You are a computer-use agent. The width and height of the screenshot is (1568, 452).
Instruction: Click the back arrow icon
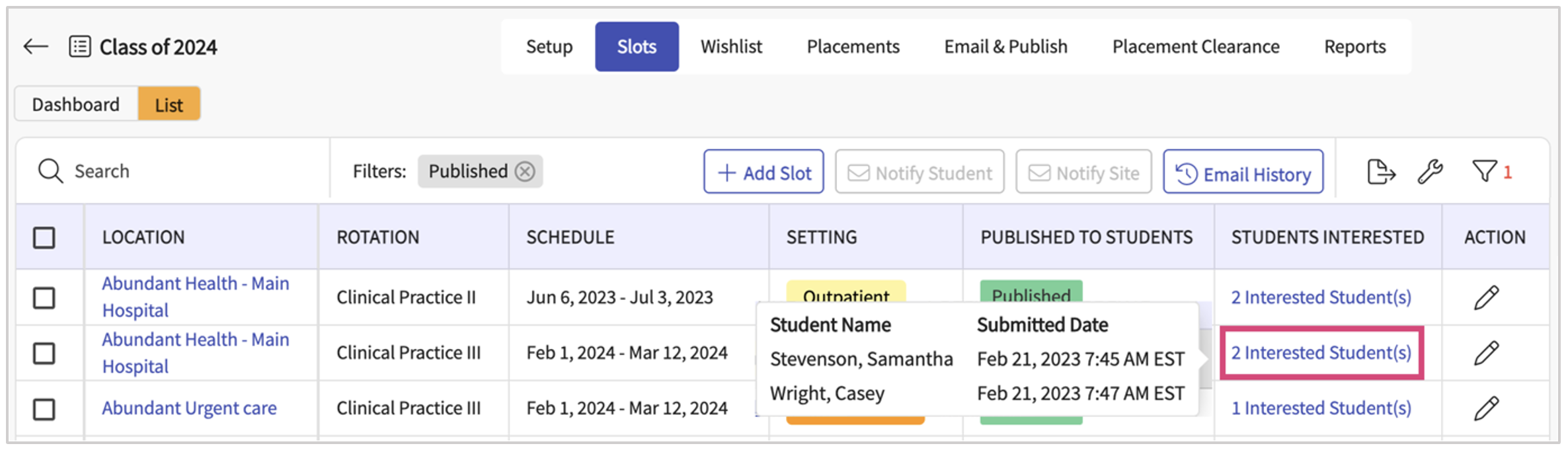coord(36,46)
